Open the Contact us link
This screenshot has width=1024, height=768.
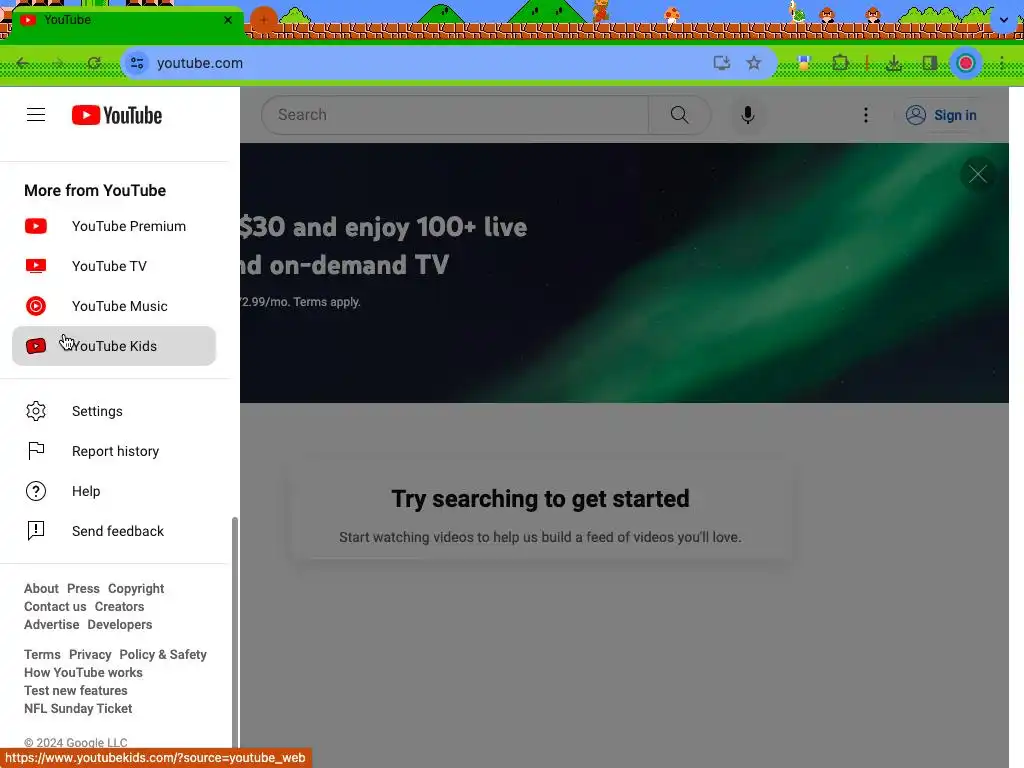55,606
